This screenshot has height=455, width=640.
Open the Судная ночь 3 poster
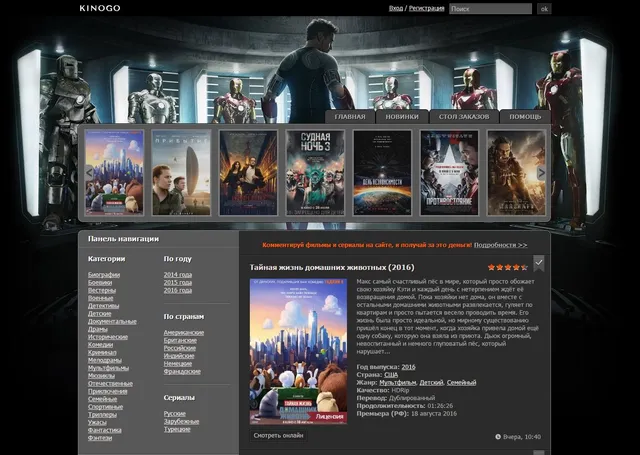click(x=315, y=172)
